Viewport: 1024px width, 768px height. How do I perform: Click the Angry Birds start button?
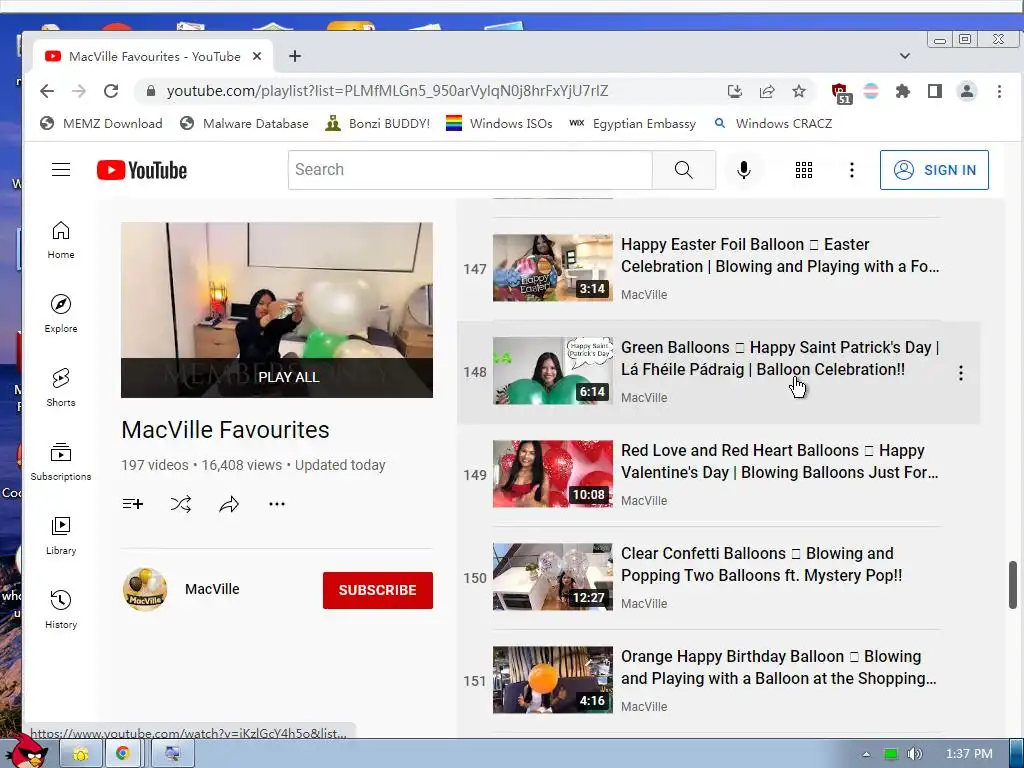tap(27, 751)
